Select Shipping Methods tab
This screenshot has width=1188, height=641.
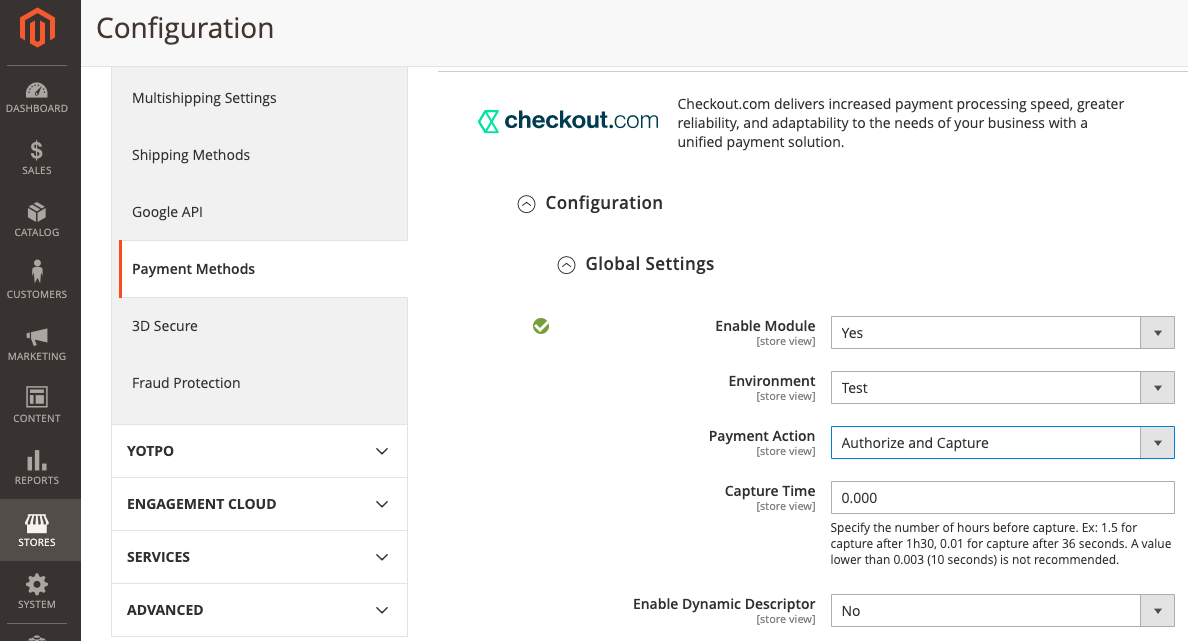coord(259,155)
